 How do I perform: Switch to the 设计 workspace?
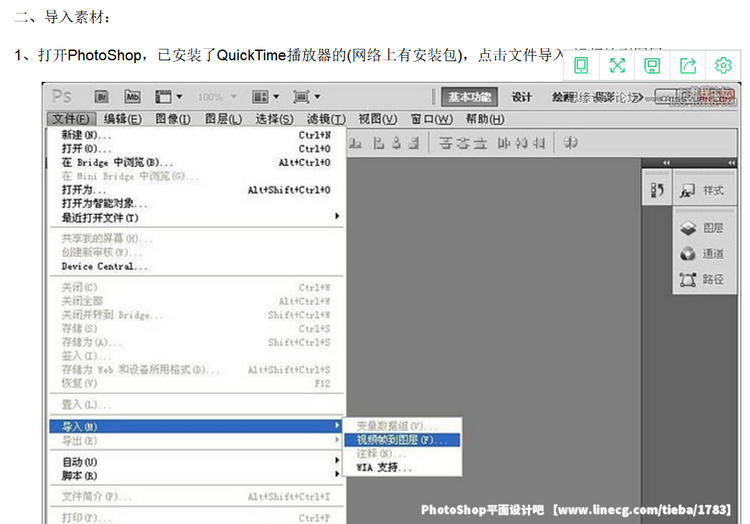coord(521,97)
